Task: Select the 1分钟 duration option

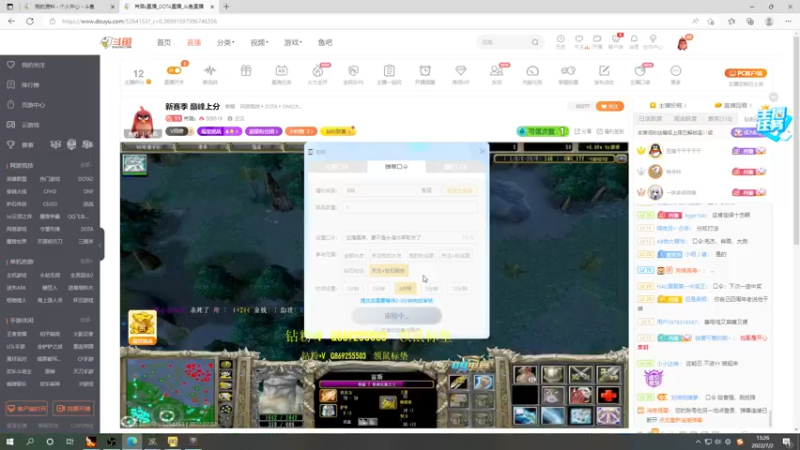Action: [353, 288]
